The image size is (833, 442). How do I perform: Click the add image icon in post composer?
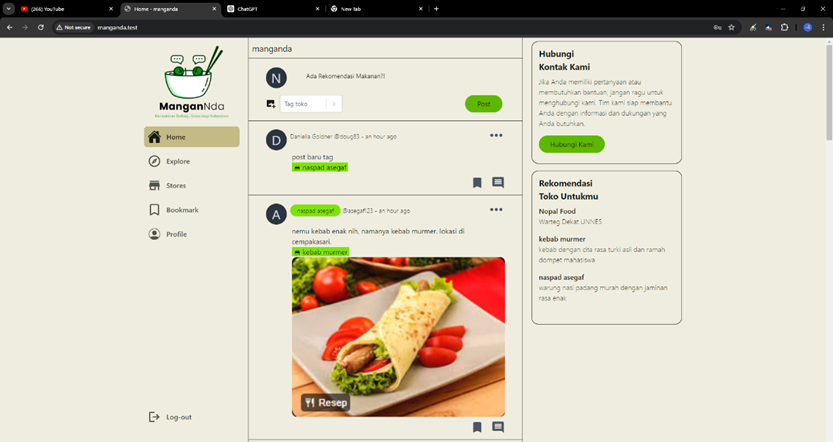(271, 104)
